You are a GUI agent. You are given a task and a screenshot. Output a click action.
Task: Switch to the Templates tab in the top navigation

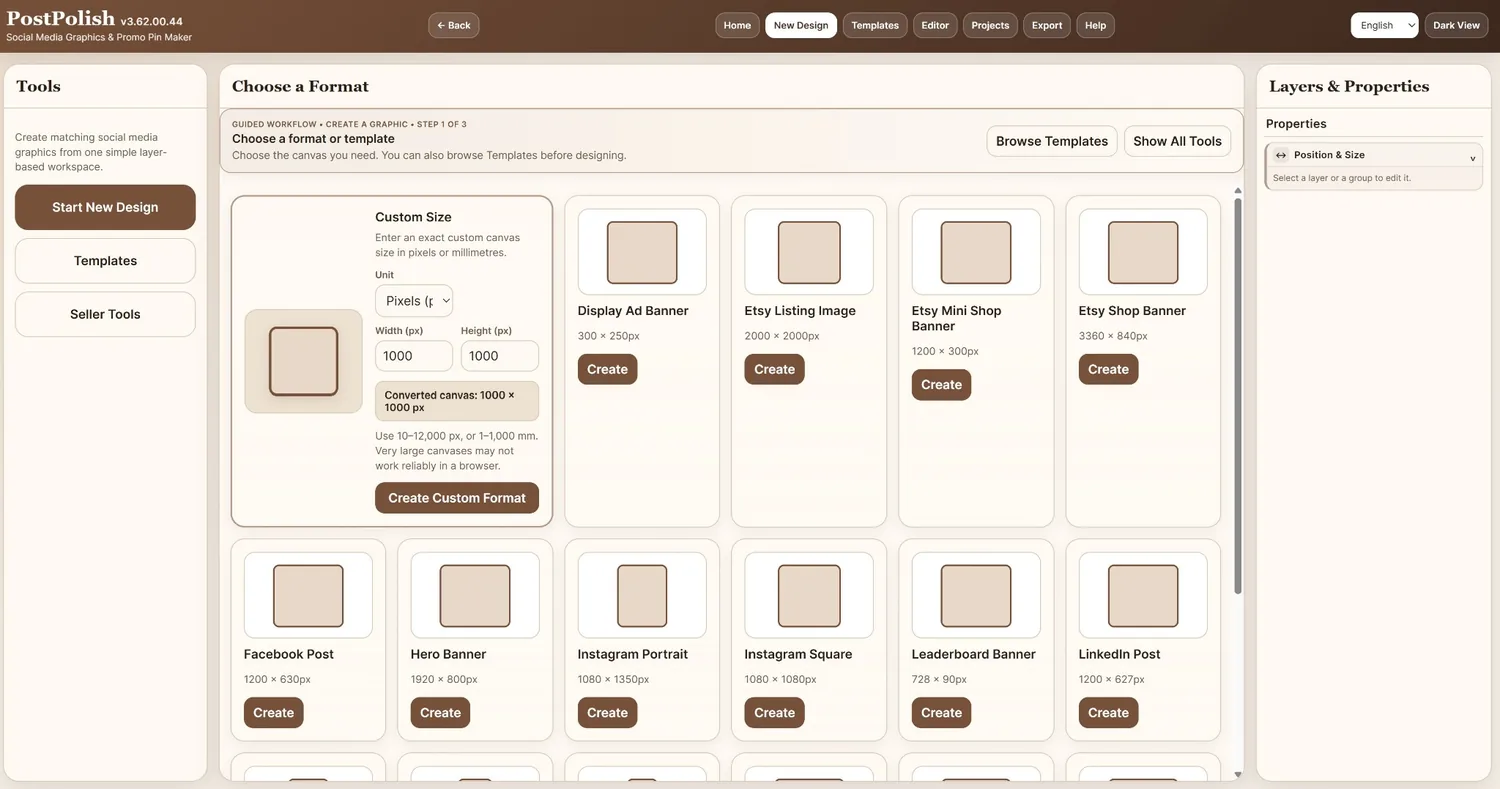(875, 25)
